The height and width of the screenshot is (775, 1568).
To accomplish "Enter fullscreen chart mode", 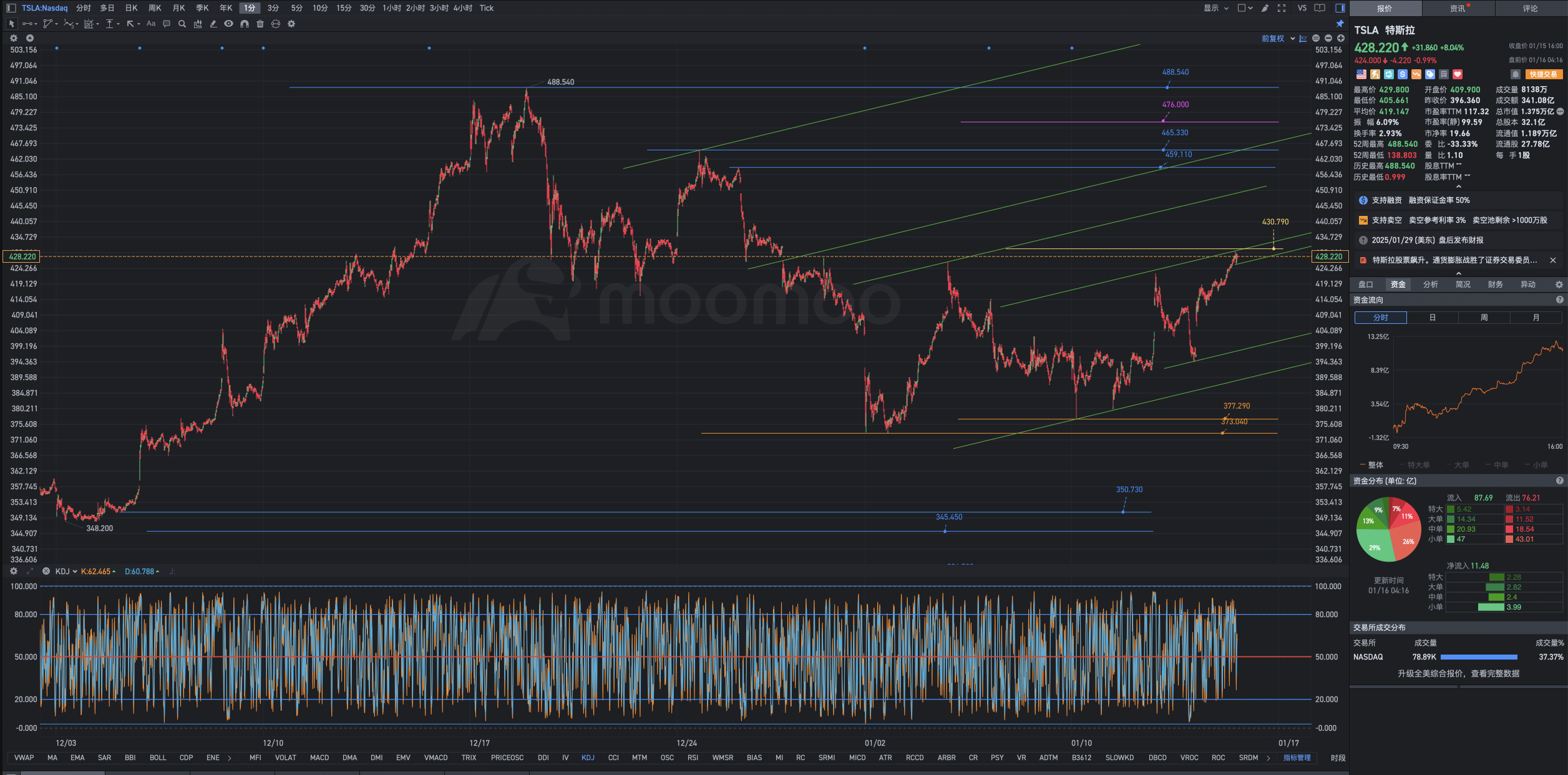I will [1282, 8].
